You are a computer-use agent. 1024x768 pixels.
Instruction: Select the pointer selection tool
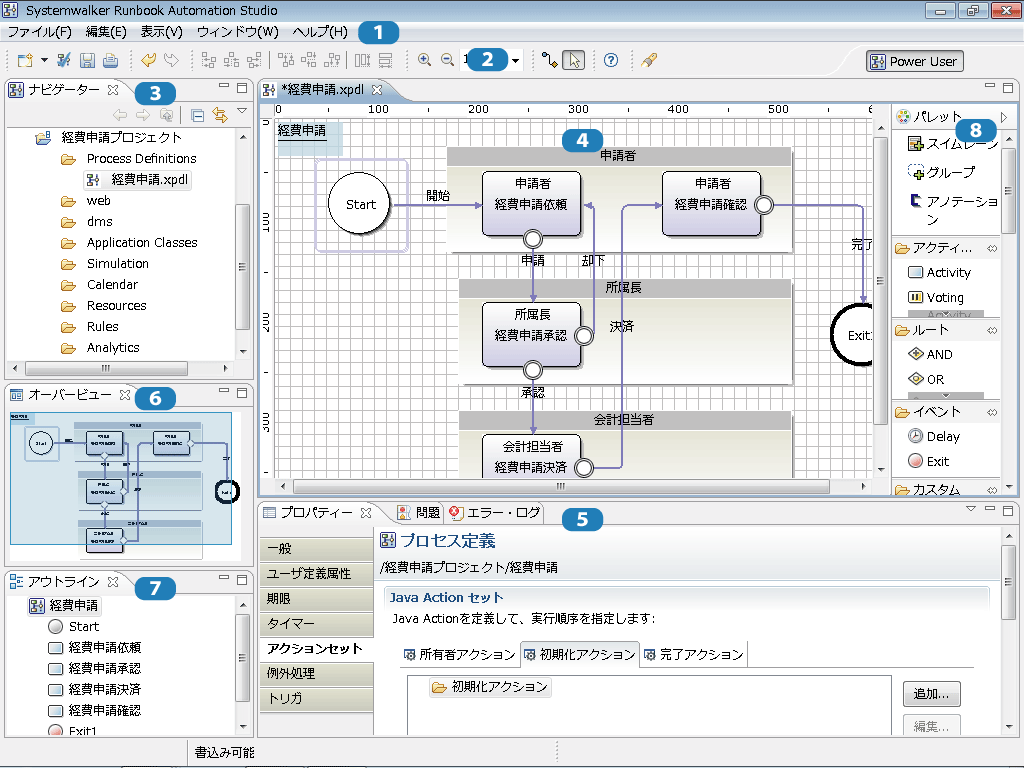574,61
